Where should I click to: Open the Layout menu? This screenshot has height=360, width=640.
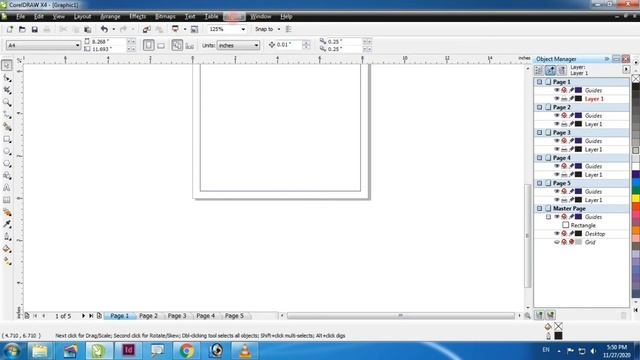[x=82, y=17]
